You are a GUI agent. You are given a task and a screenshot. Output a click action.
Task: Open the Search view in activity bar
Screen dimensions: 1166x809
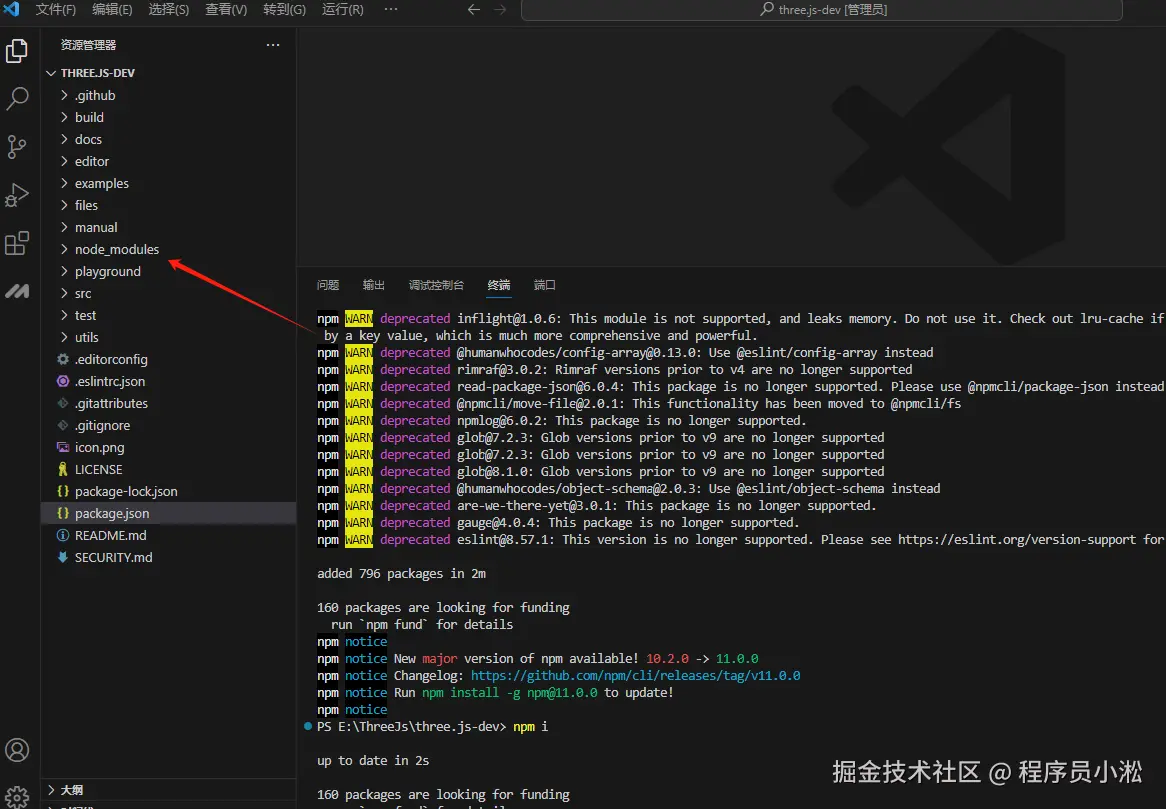tap(17, 99)
